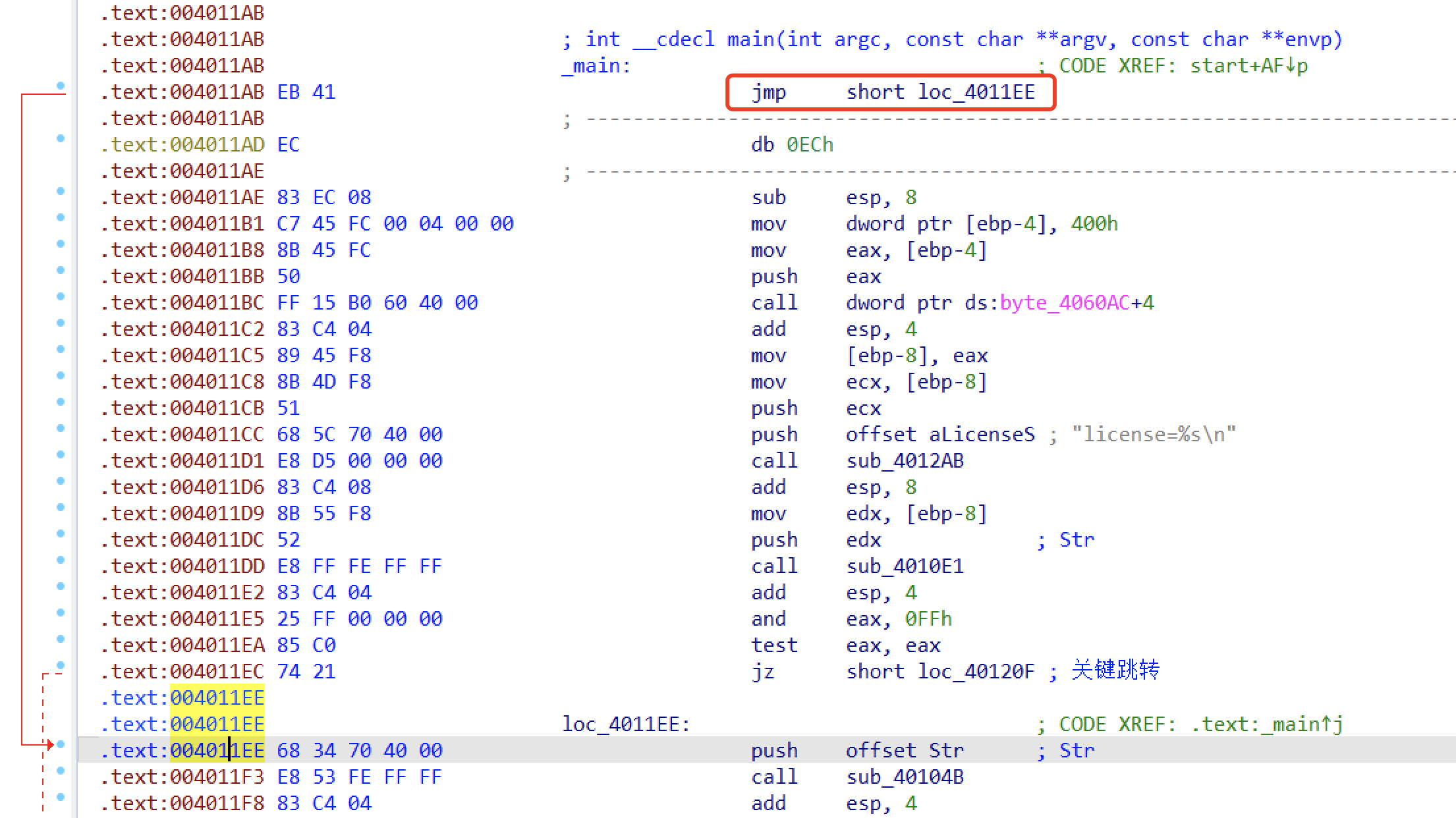Click breakpoint dot beside address 004011AB

pyautogui.click(x=61, y=86)
